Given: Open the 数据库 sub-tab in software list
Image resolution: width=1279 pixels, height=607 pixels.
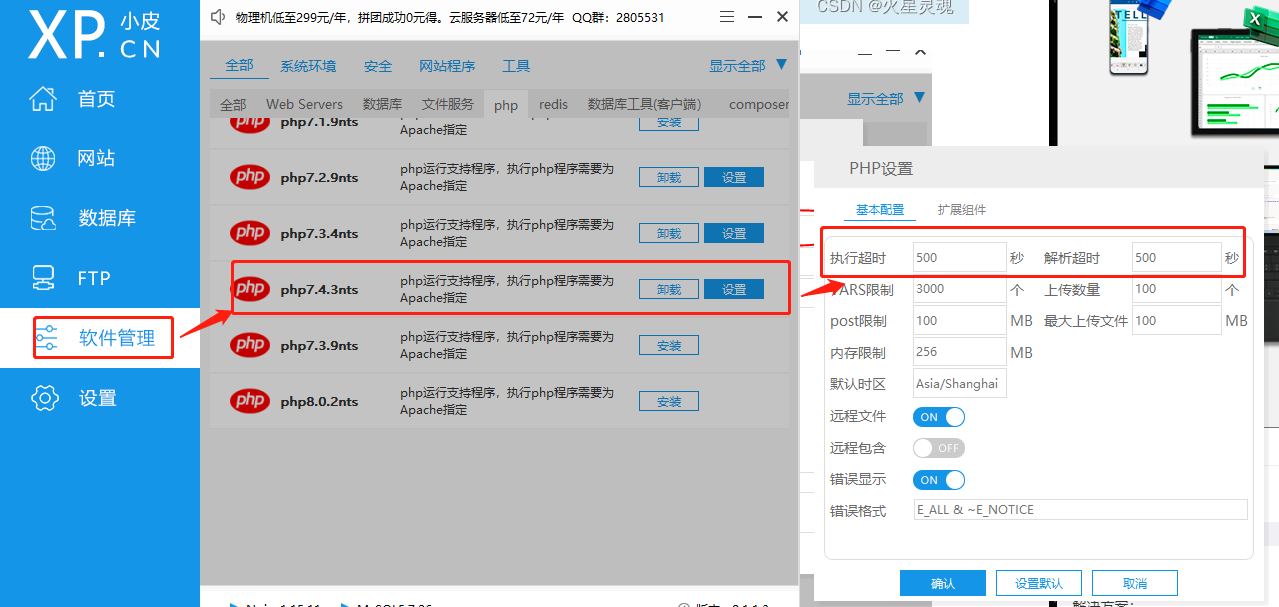Looking at the screenshot, I should [x=382, y=104].
